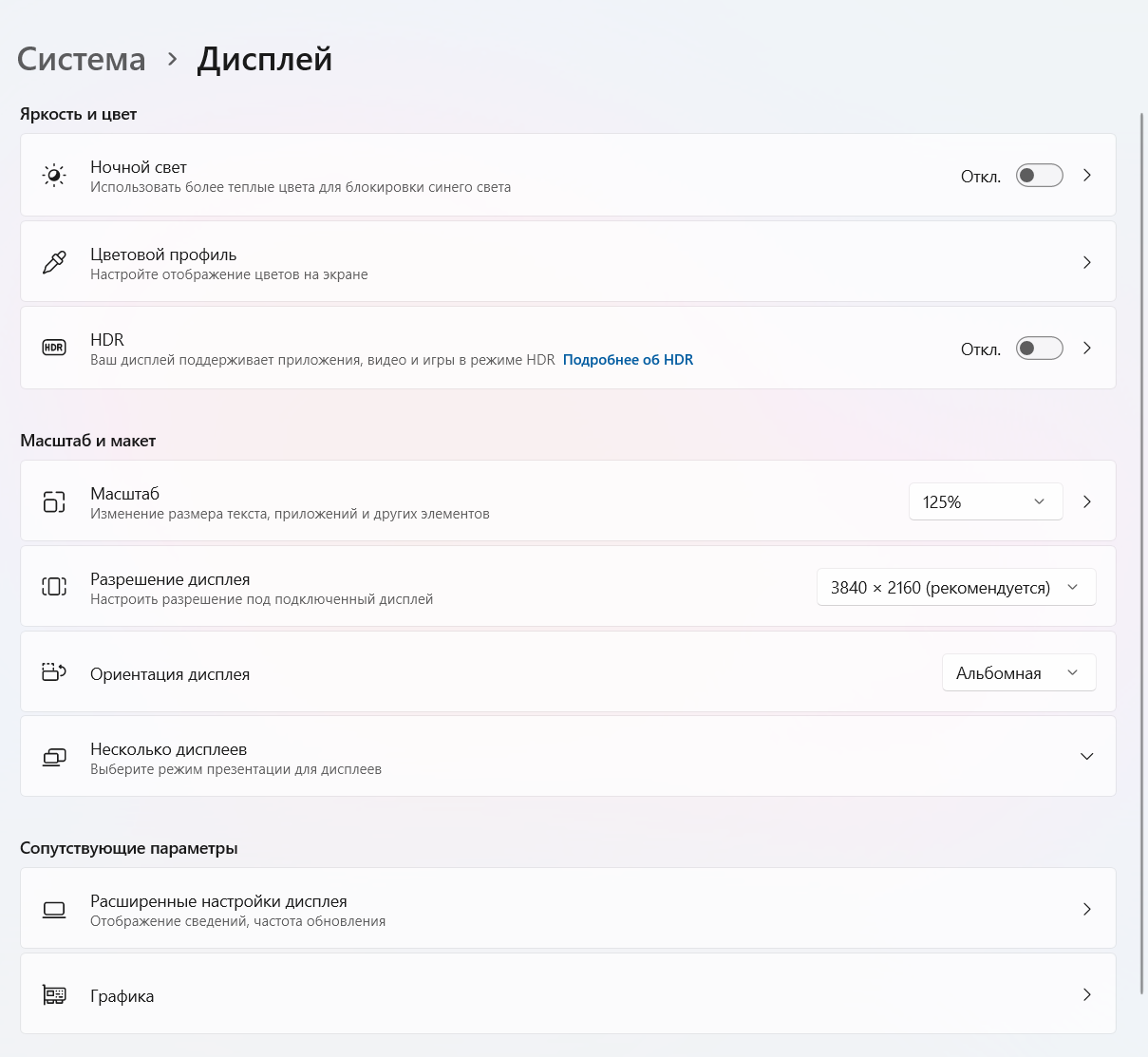Open the Альбомная orientation dropdown
This screenshot has height=1057, width=1148.
(1018, 672)
